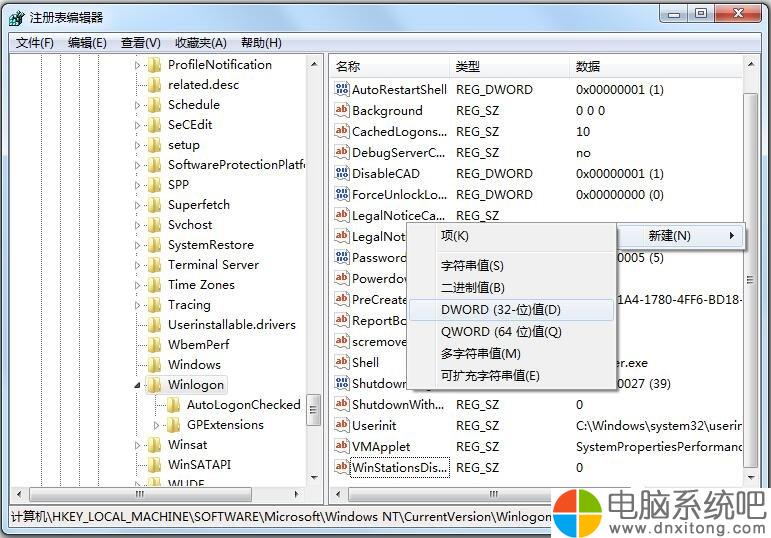Select the SoftwareProtectionPlatform tree item
The image size is (771, 538).
(236, 165)
